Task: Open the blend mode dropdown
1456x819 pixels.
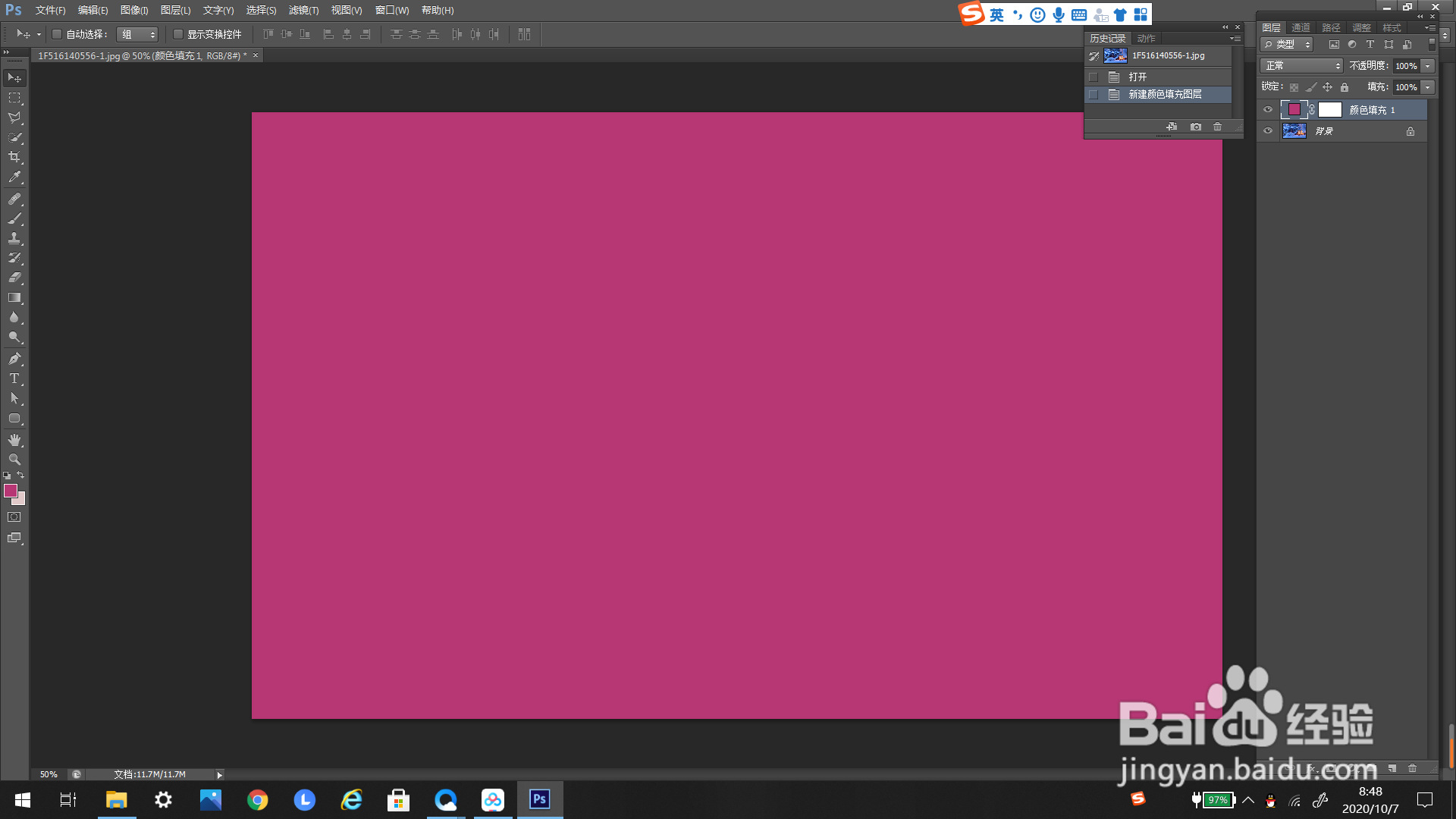Action: coord(1301,66)
